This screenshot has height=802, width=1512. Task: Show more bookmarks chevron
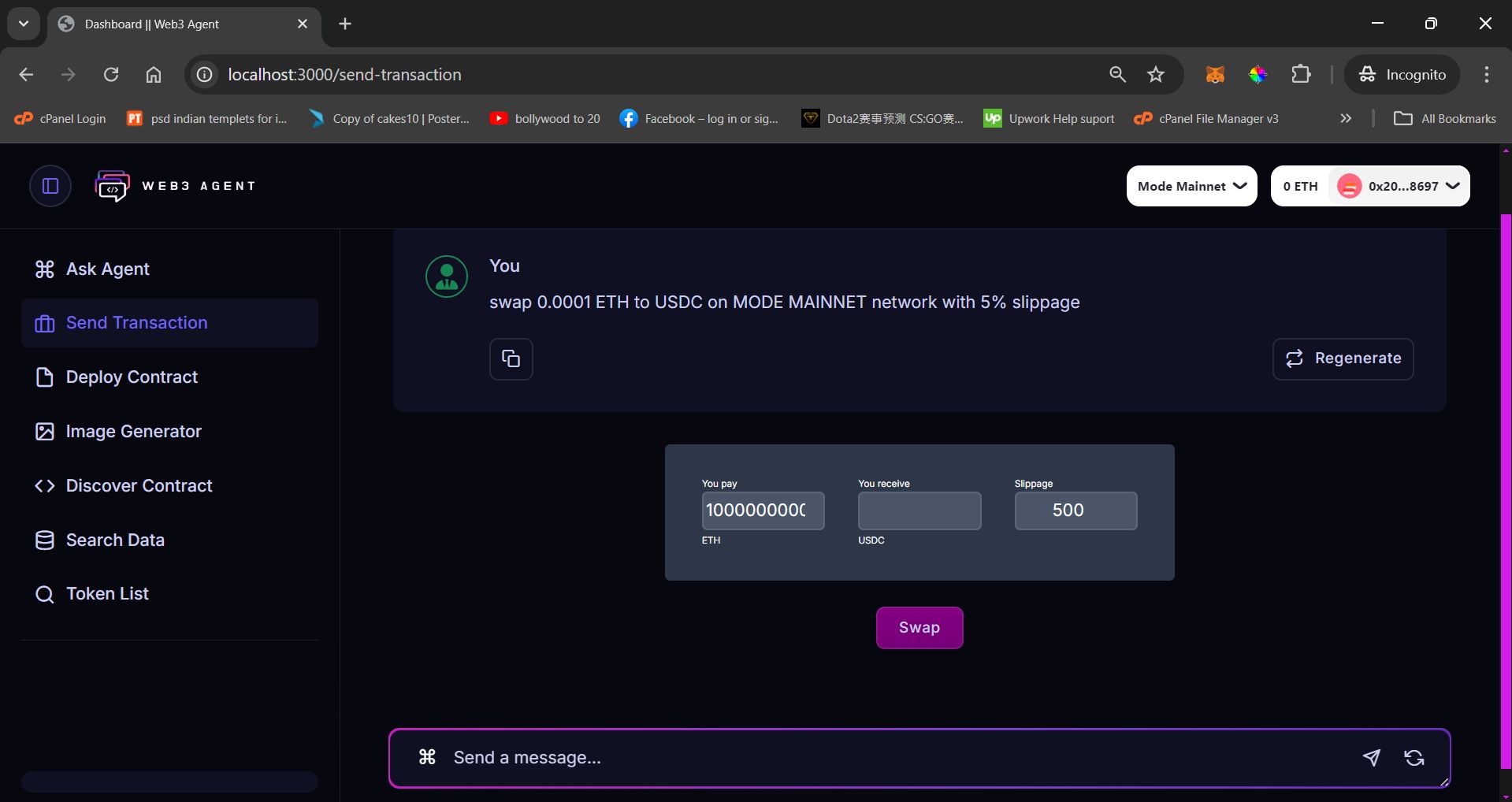[x=1346, y=119]
